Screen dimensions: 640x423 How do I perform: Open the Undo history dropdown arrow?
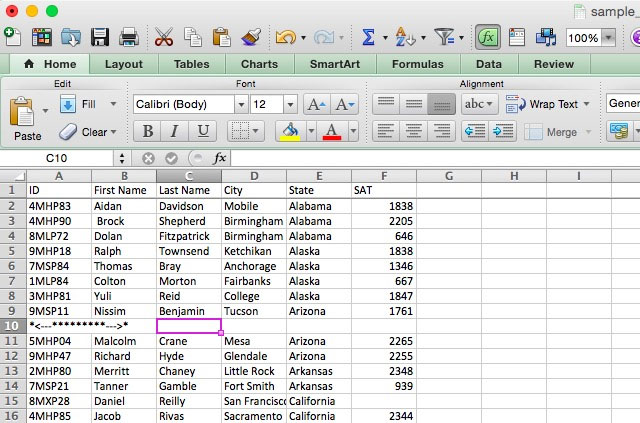click(303, 38)
